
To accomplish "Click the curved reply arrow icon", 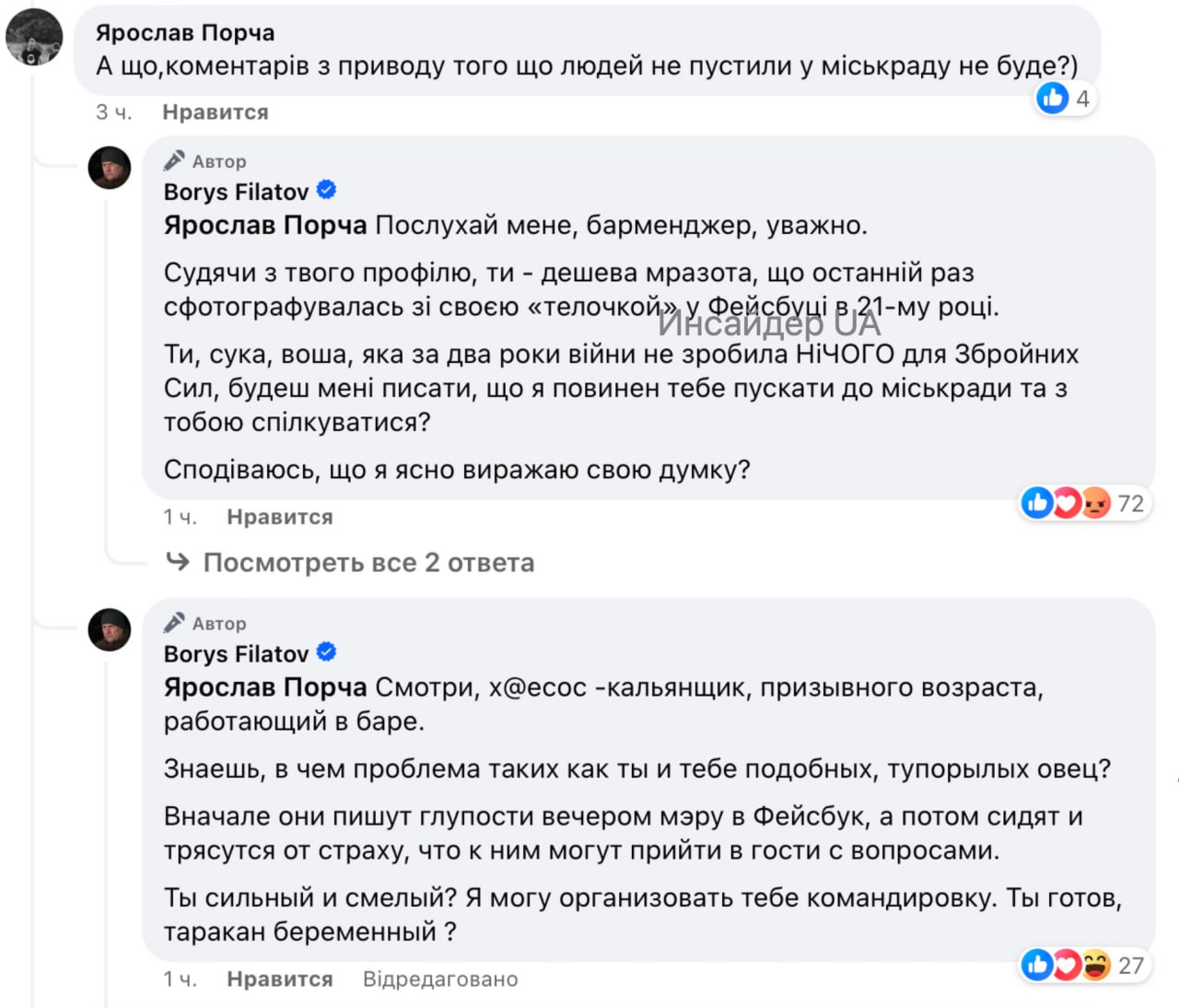I will pyautogui.click(x=178, y=561).
